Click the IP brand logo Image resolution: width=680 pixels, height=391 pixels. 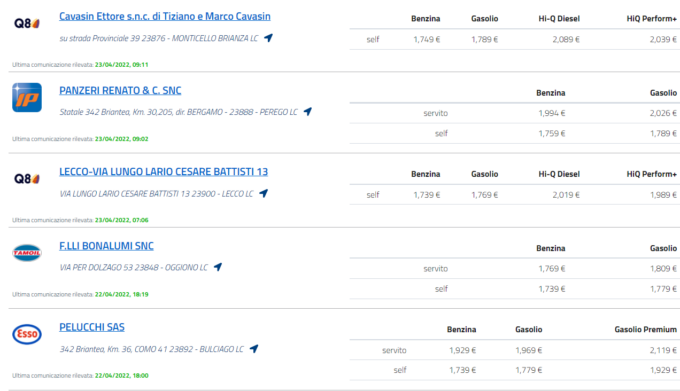27,98
